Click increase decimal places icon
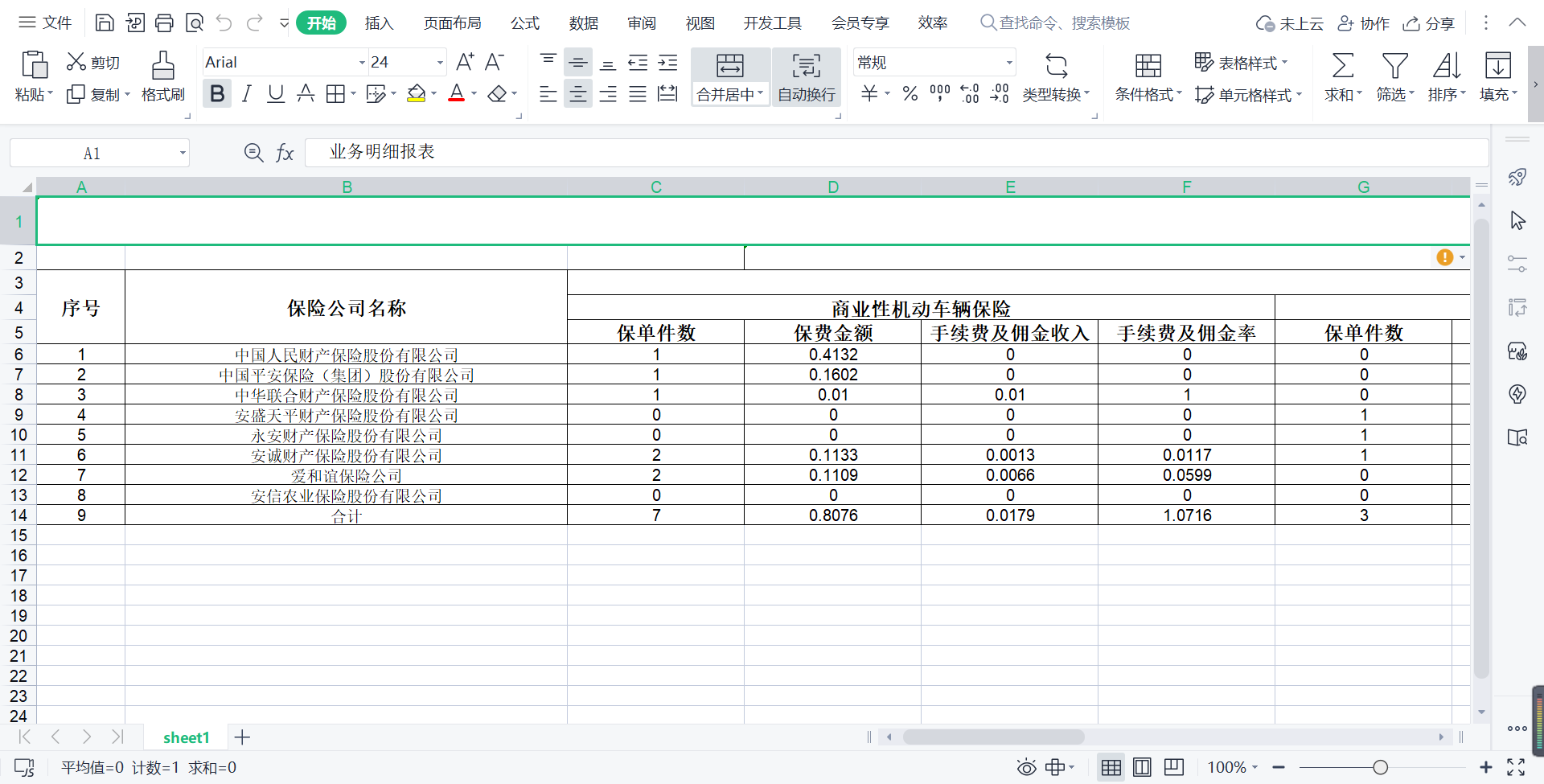Screen dimensions: 1544x784 click(x=970, y=94)
